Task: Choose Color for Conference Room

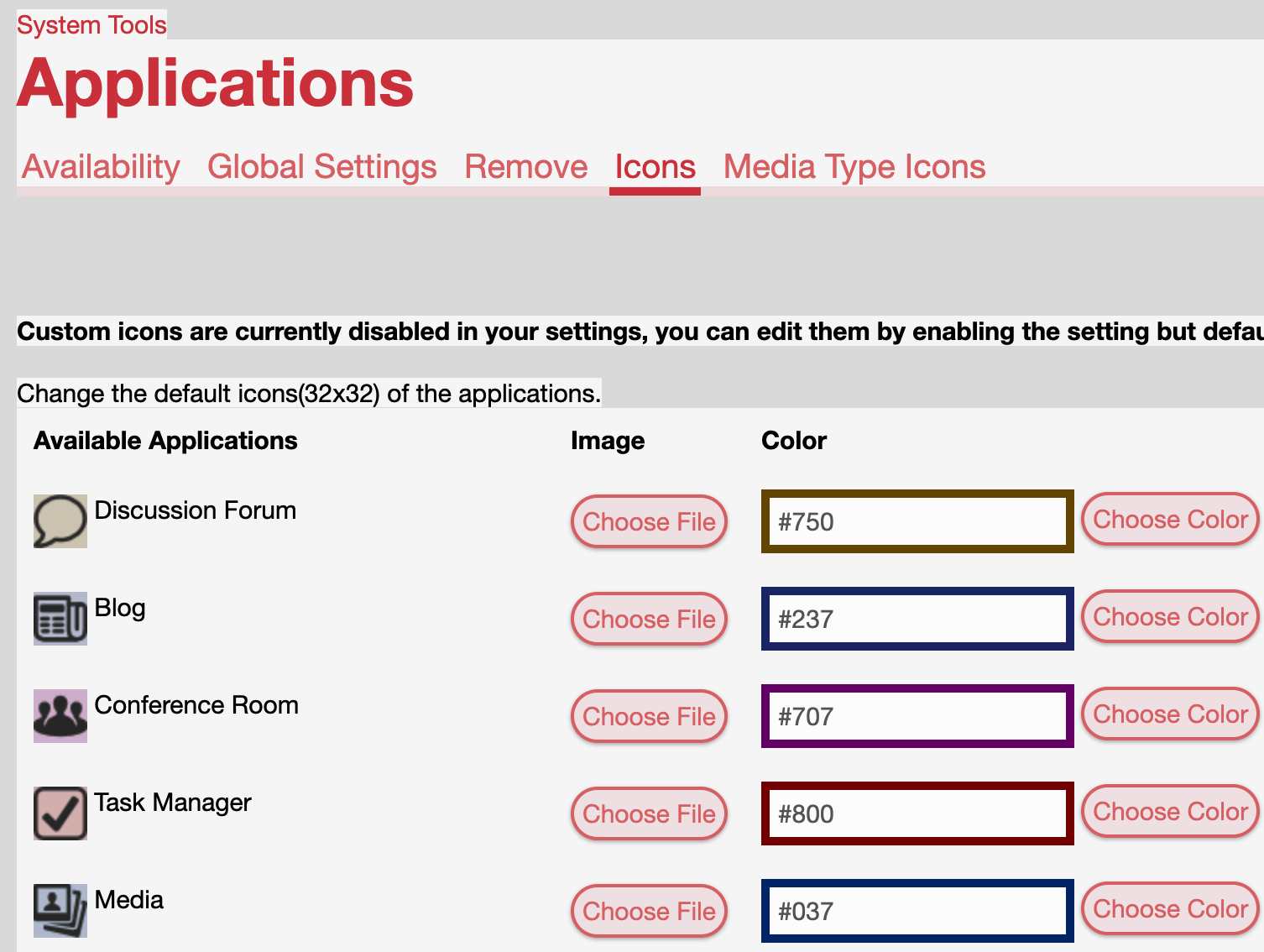Action: [1170, 714]
